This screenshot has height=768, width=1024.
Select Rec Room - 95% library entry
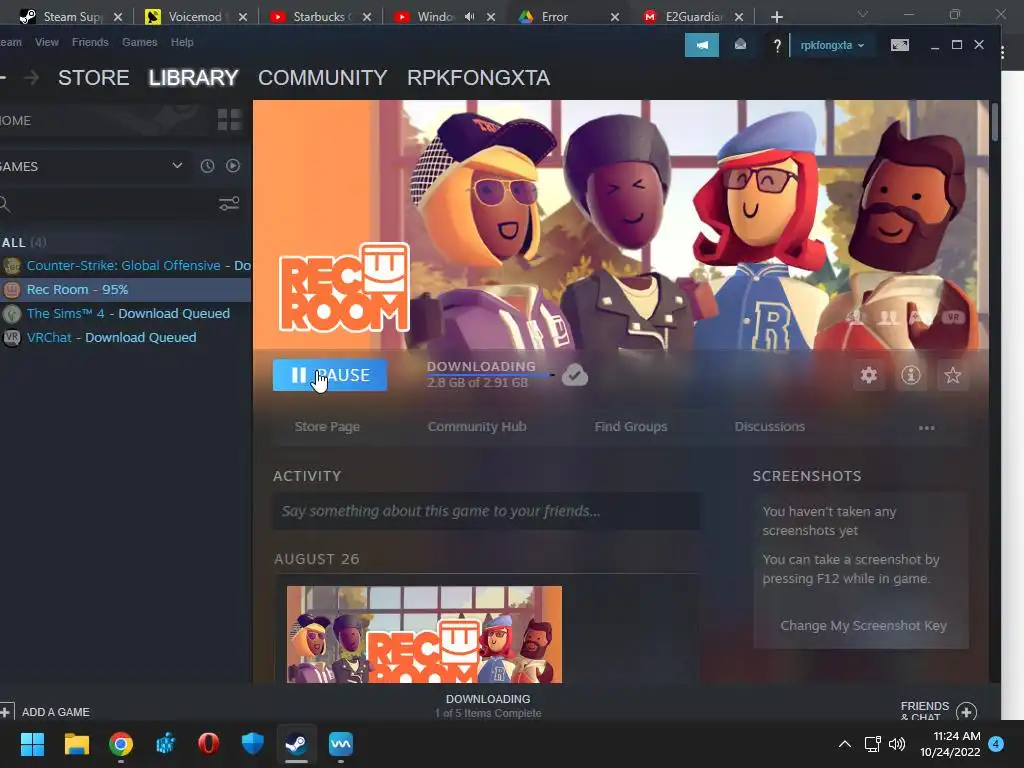(125, 289)
